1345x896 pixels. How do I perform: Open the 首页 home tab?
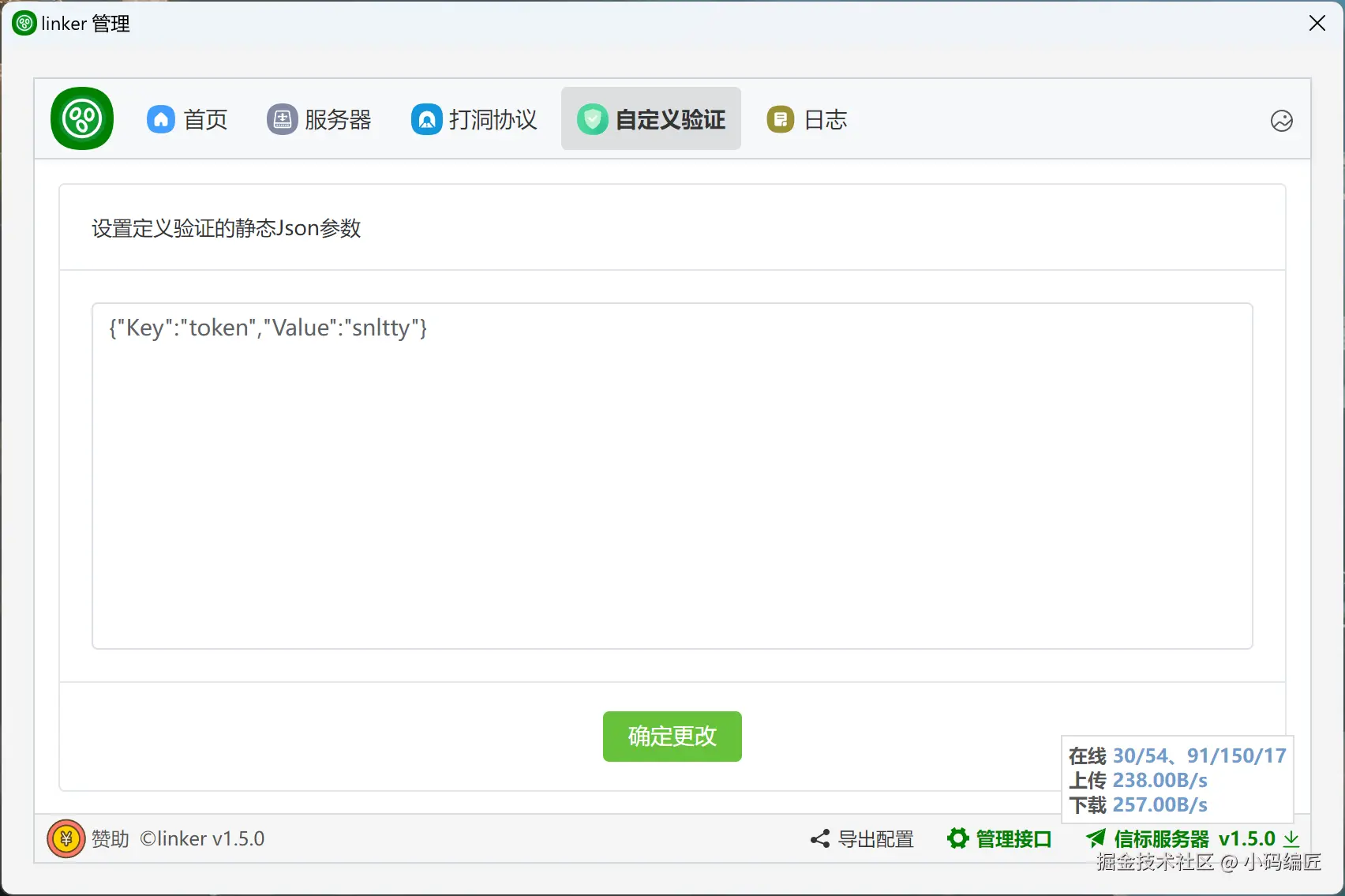coord(188,119)
